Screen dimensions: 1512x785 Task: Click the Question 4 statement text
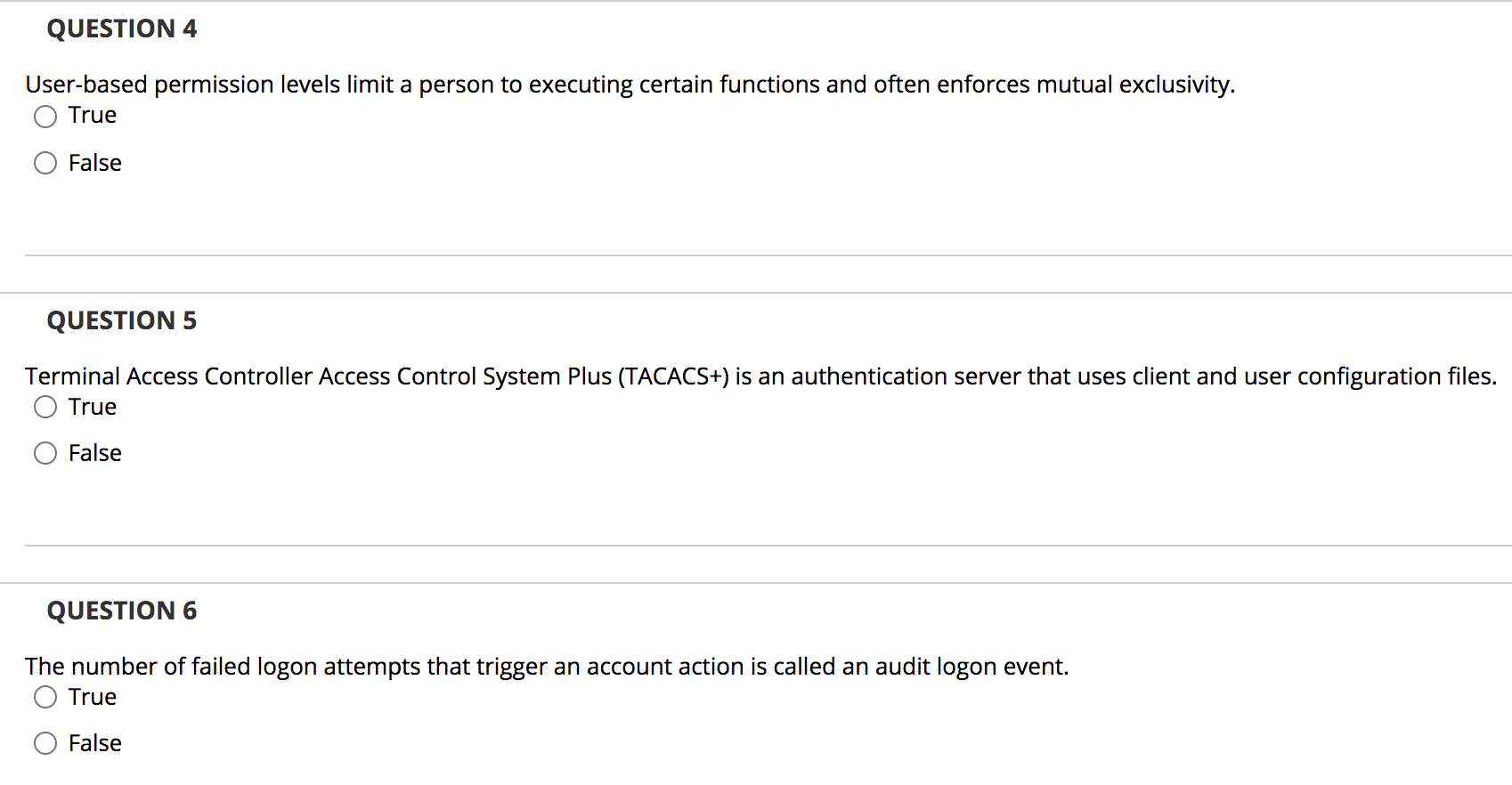(630, 85)
